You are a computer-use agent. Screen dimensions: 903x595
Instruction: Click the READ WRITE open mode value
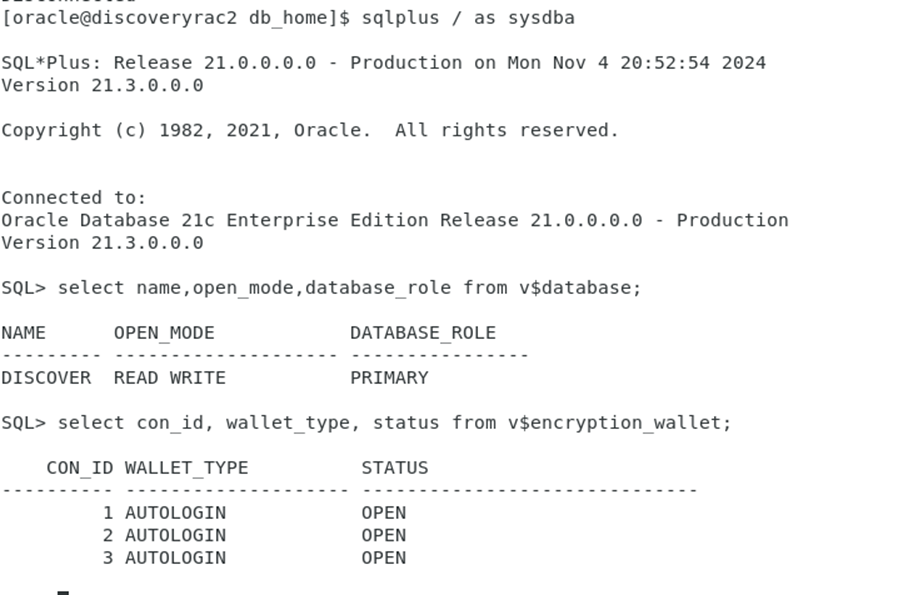click(170, 378)
